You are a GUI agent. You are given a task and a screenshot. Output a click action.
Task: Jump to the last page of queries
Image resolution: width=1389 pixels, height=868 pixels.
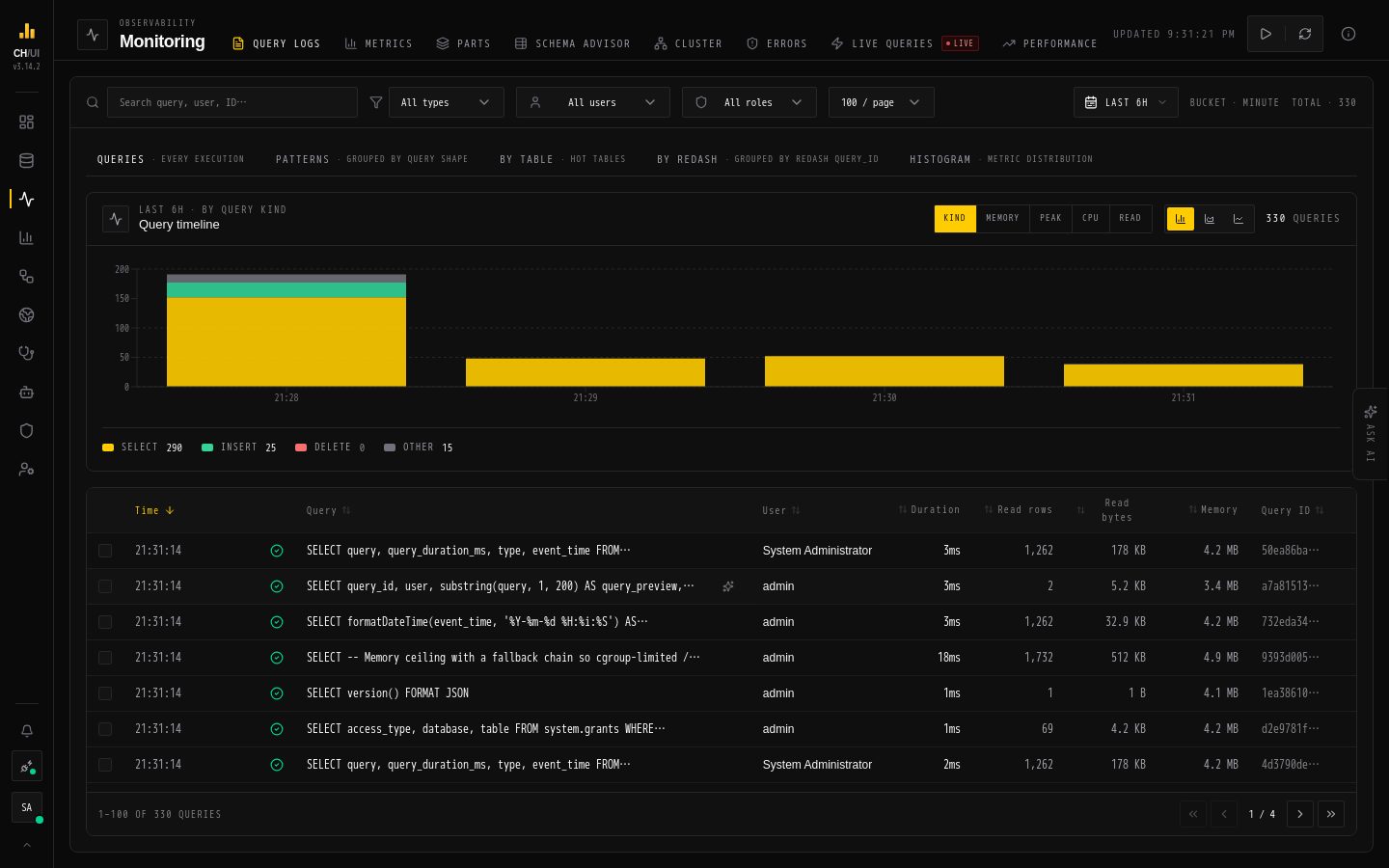1330,814
